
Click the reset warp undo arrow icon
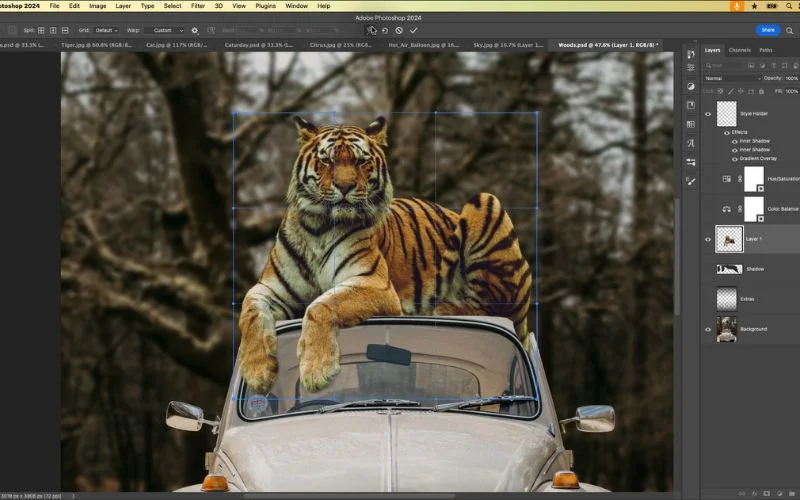pos(385,31)
